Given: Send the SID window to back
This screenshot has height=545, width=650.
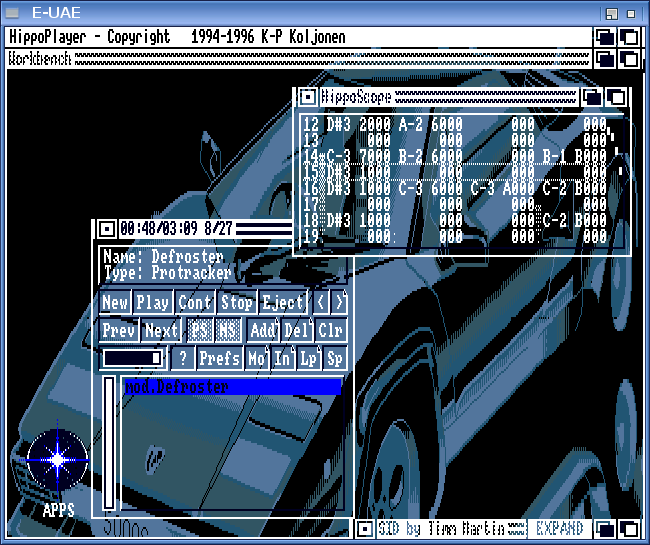Looking at the screenshot, I should click(x=605, y=529).
